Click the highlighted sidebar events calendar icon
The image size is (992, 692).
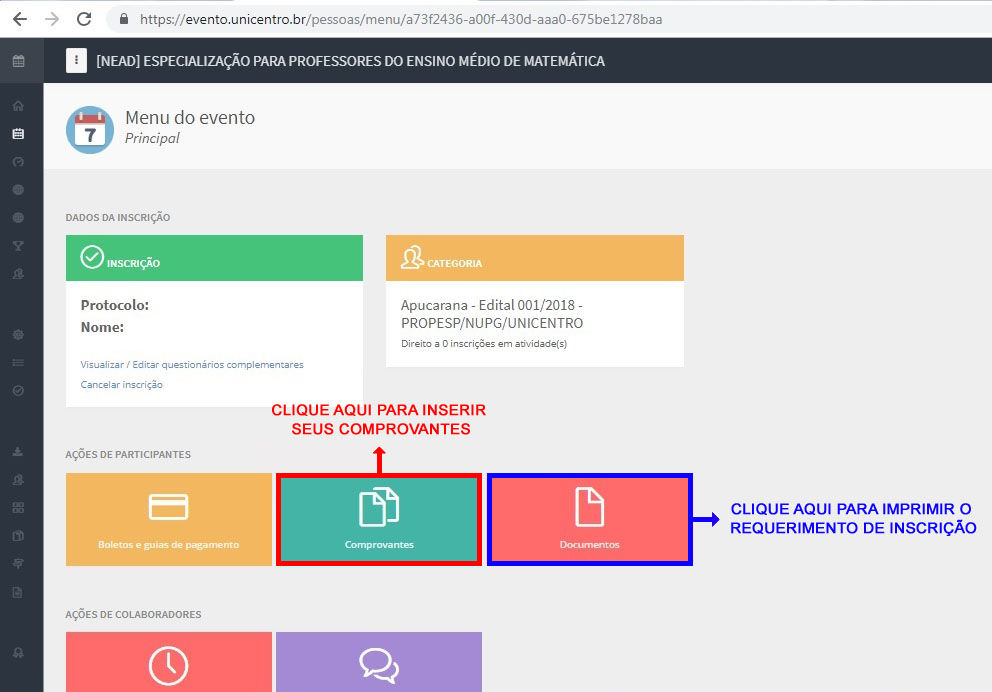click(x=18, y=133)
